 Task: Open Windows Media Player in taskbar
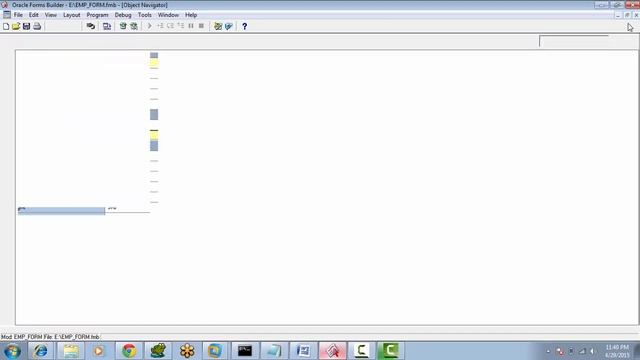pyautogui.click(x=98, y=351)
